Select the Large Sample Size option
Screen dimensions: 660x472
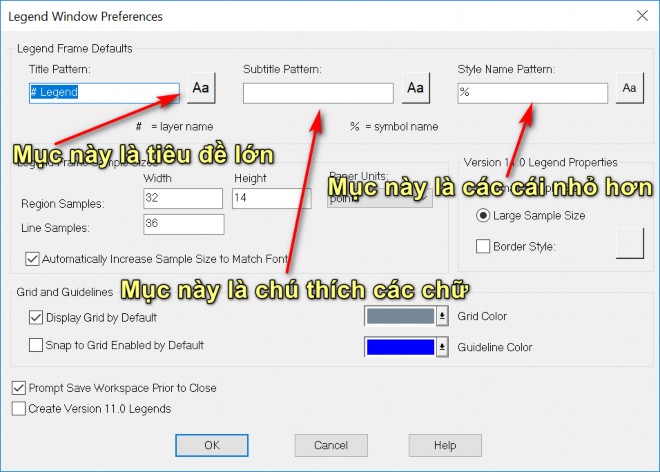pos(482,215)
